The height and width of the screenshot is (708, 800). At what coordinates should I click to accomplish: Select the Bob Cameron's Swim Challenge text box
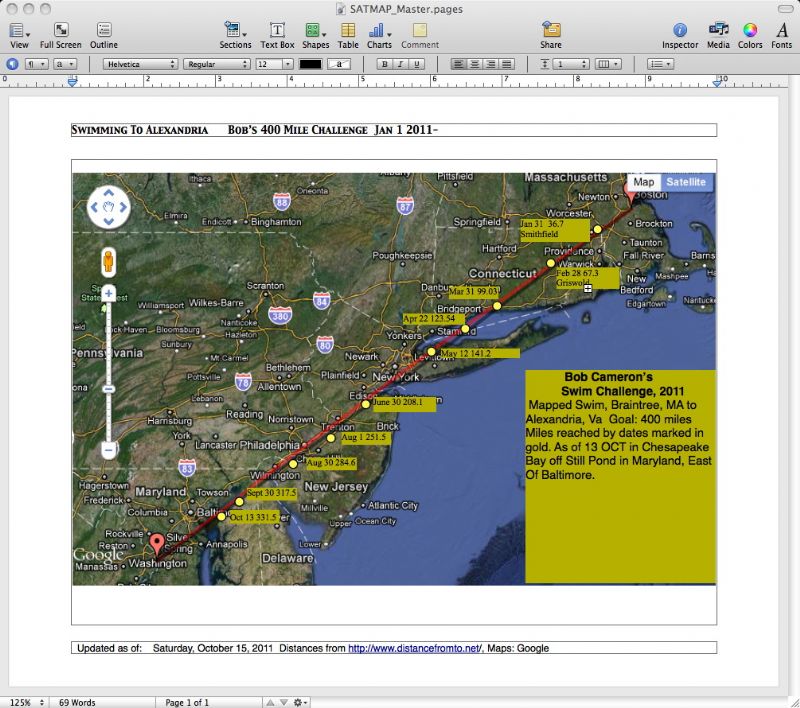[620, 476]
